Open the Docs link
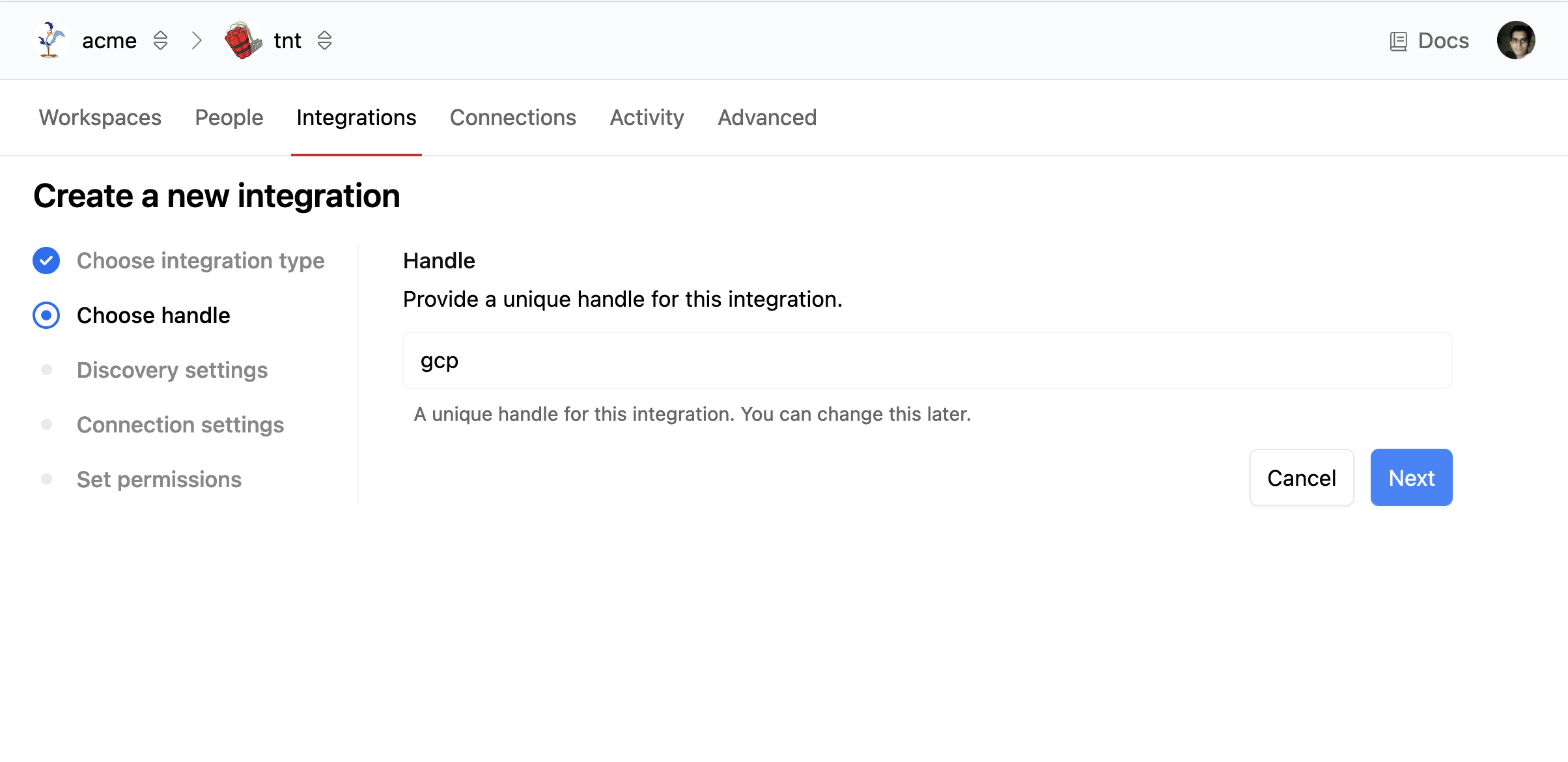Viewport: 1568px width, 762px height. point(1443,40)
